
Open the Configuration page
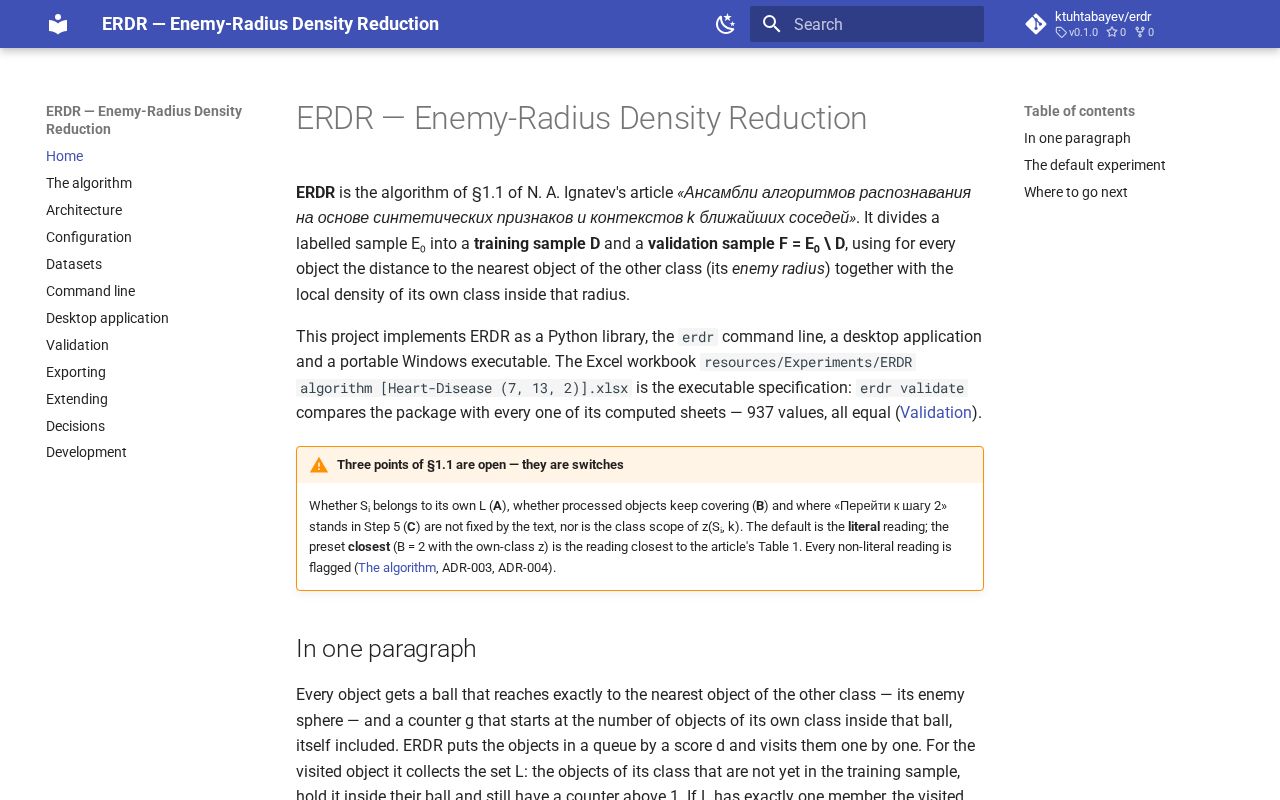[89, 237]
